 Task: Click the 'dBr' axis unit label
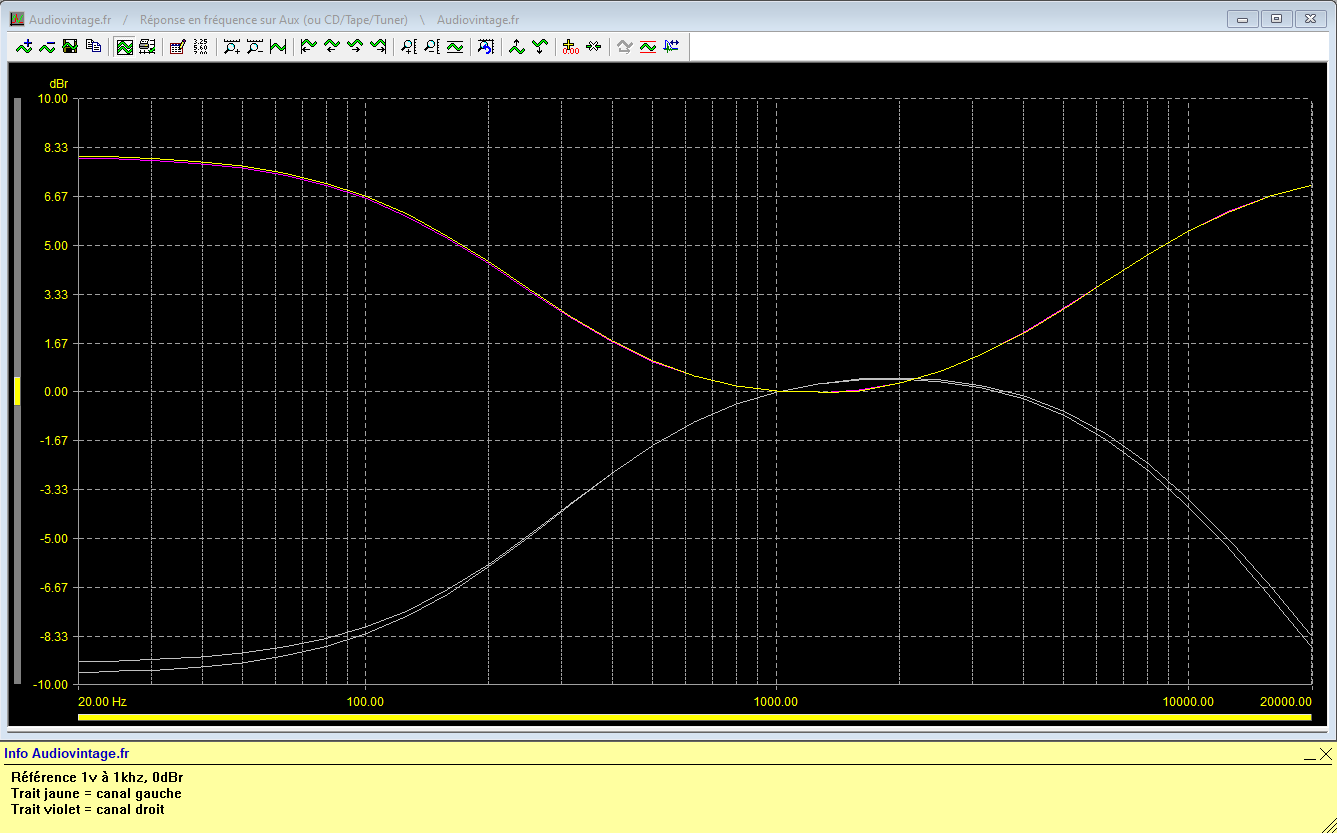pos(59,84)
